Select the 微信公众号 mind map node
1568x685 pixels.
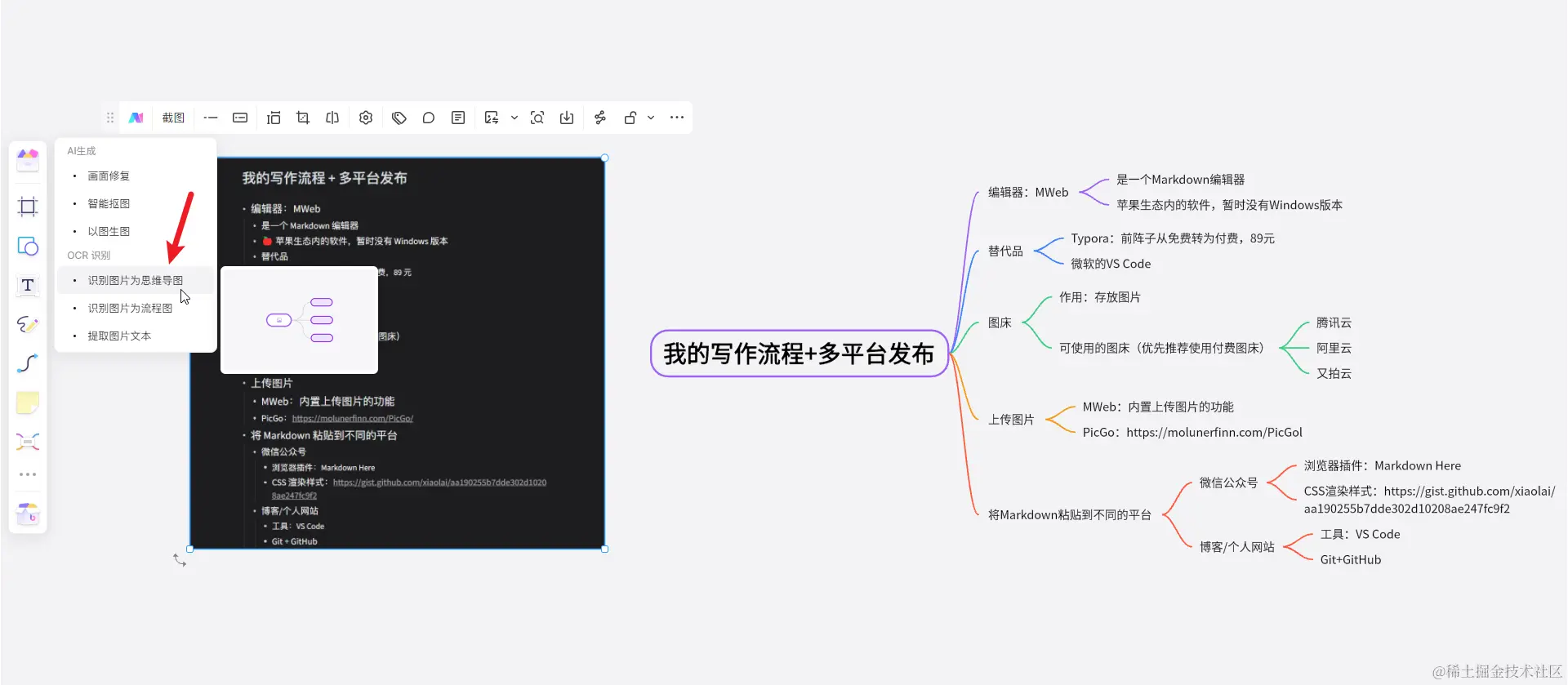(x=1228, y=483)
